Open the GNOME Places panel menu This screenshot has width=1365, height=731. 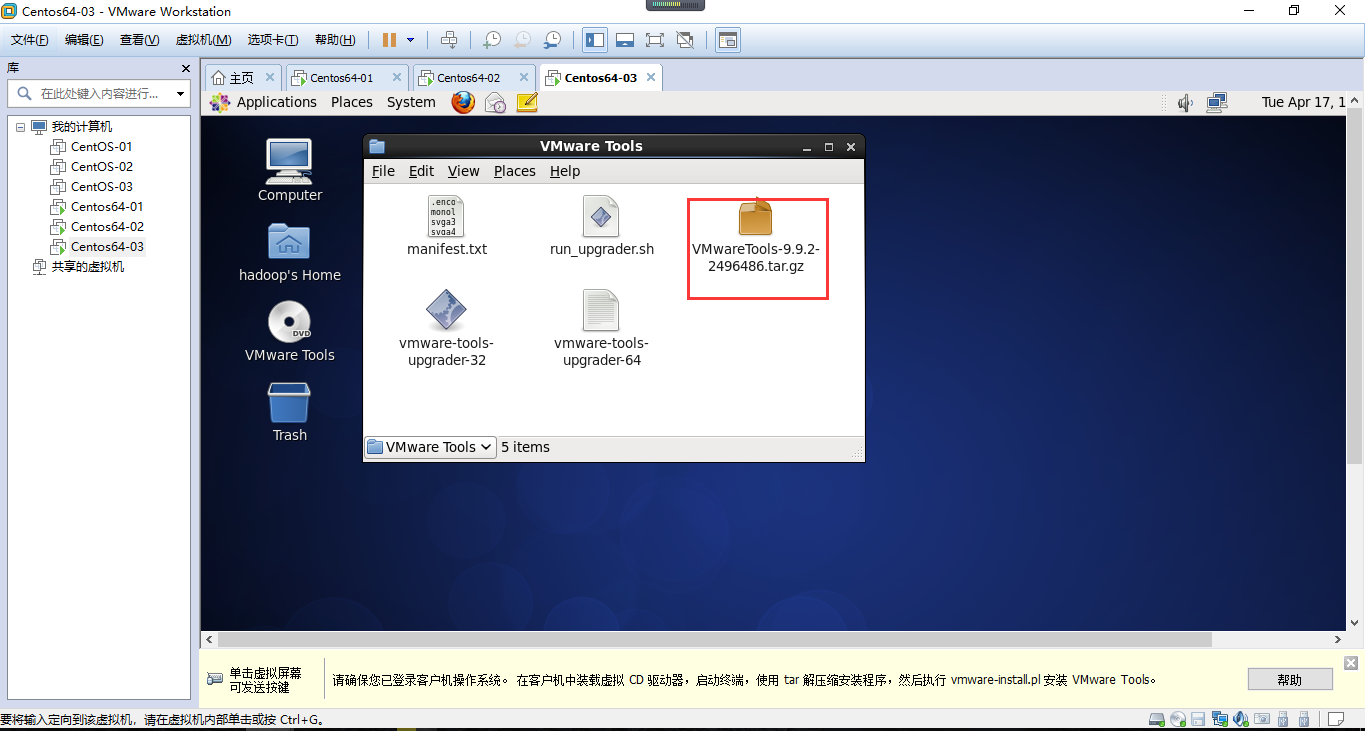coord(352,102)
